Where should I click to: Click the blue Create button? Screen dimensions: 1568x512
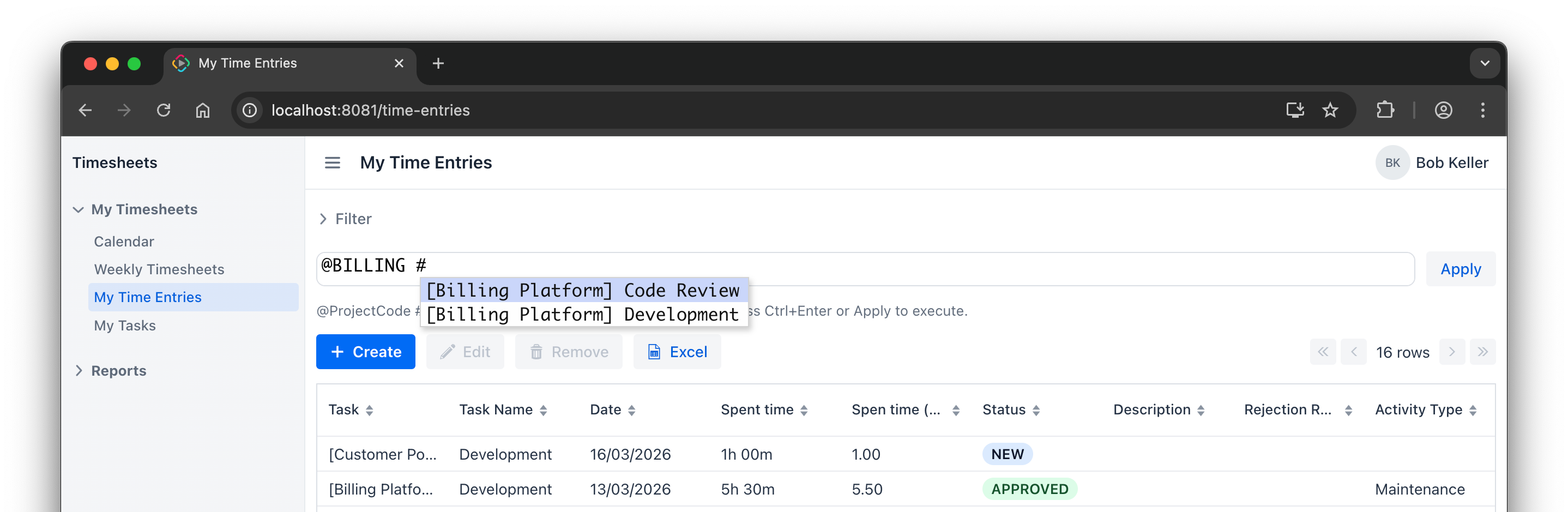365,352
